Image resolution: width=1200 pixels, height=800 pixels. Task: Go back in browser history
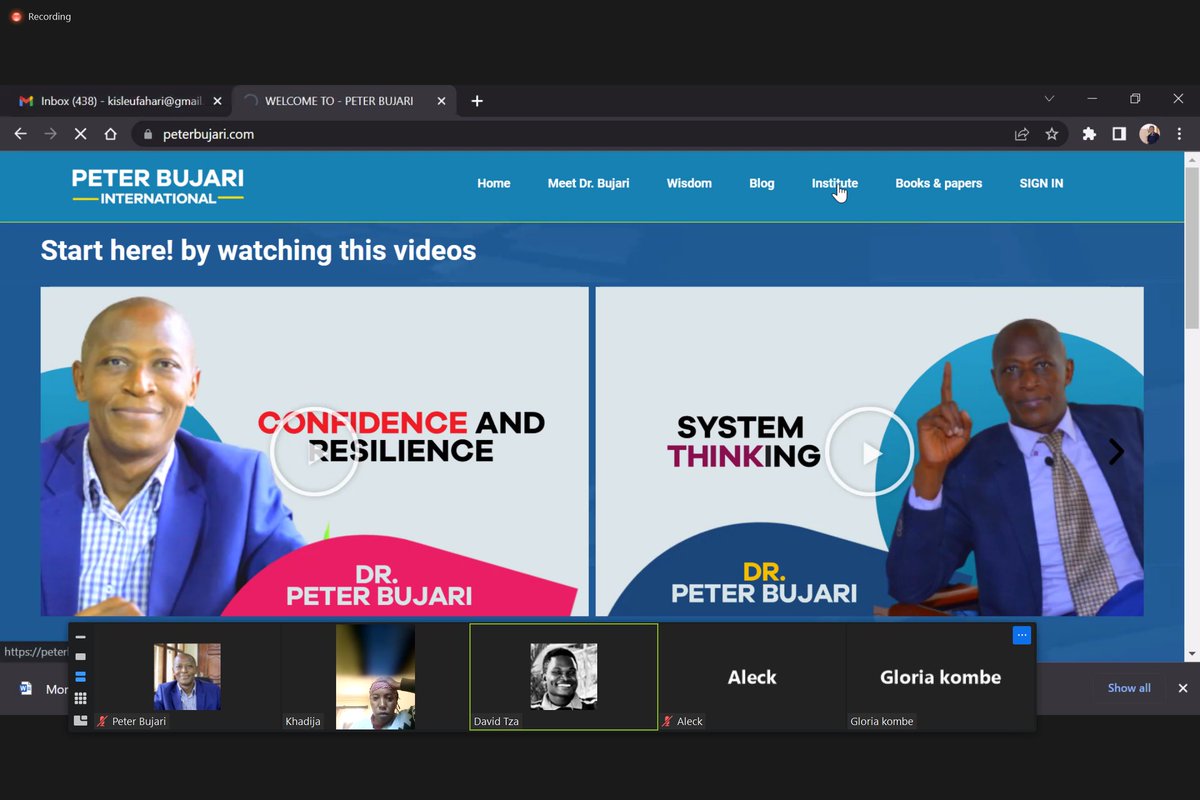pyautogui.click(x=21, y=134)
